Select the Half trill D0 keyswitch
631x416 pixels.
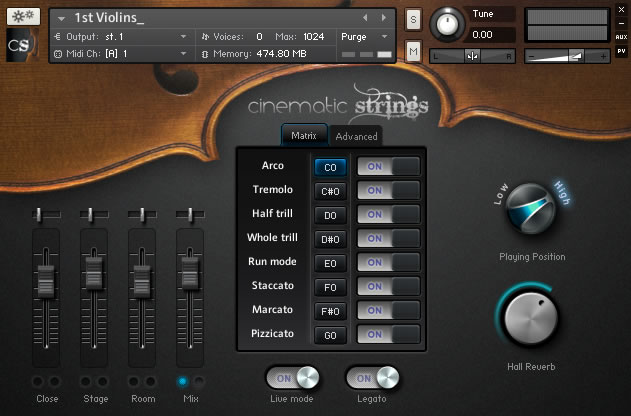[330, 215]
